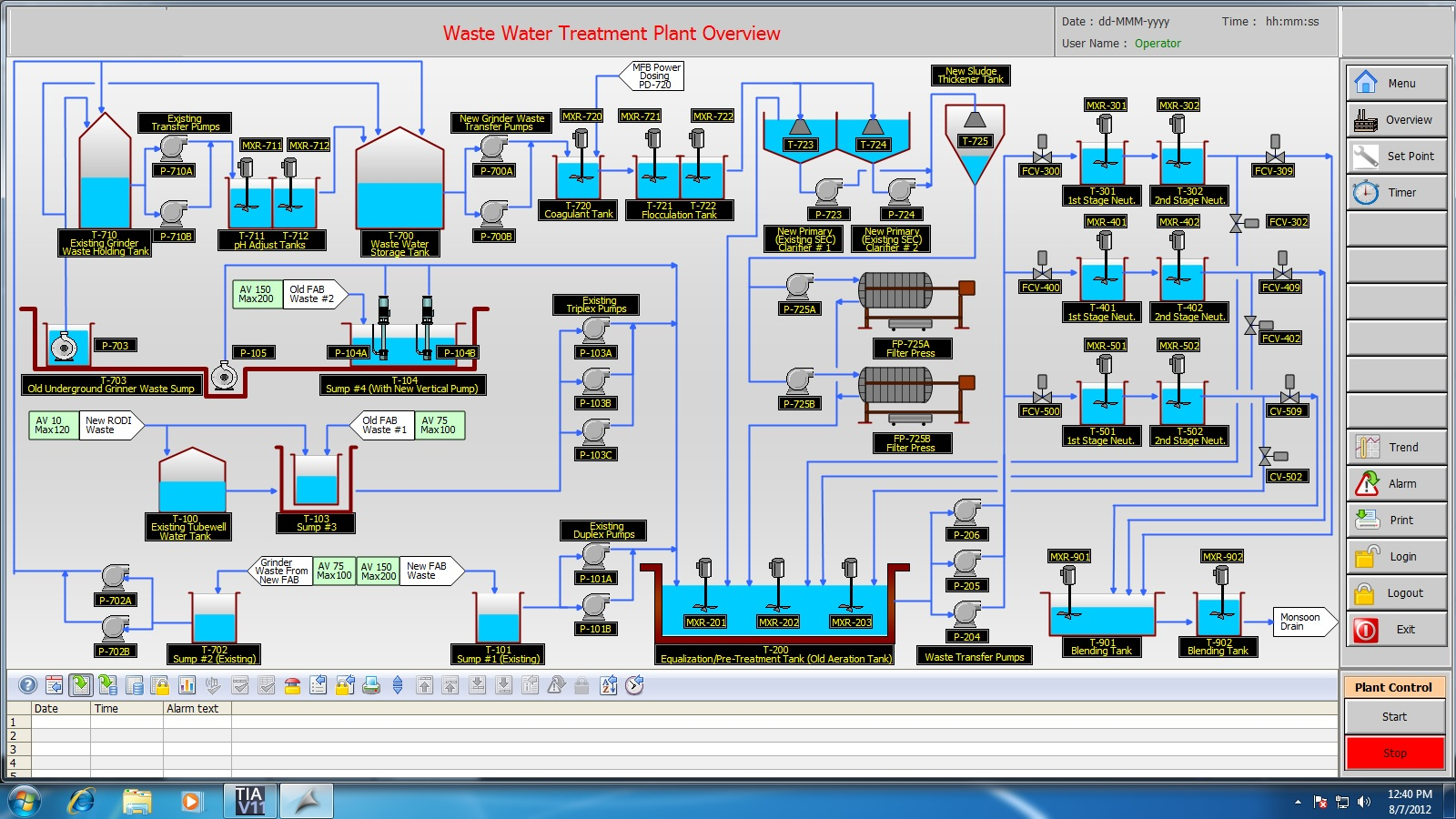The image size is (1456, 819).
Task: Open alarm statistics bar chart icon
Action: click(x=187, y=685)
